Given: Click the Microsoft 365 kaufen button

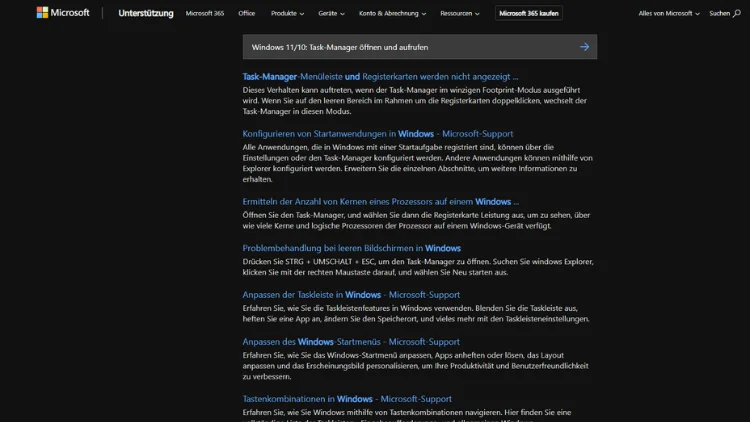Looking at the screenshot, I should 529,13.
